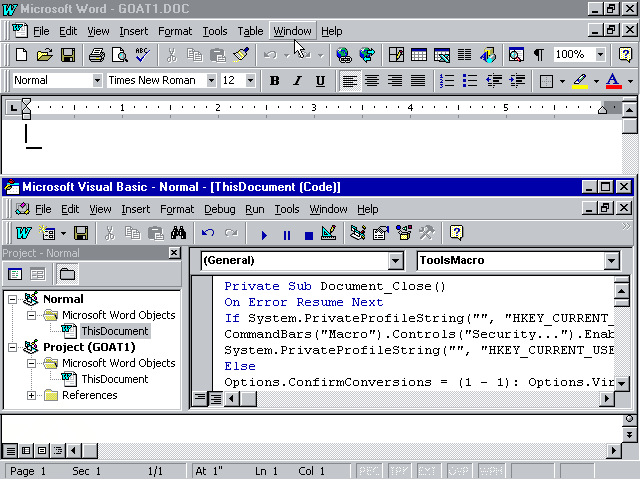Click View Microsoft Word icon in Visual Basic
The width and height of the screenshot is (640, 480).
tap(23, 233)
